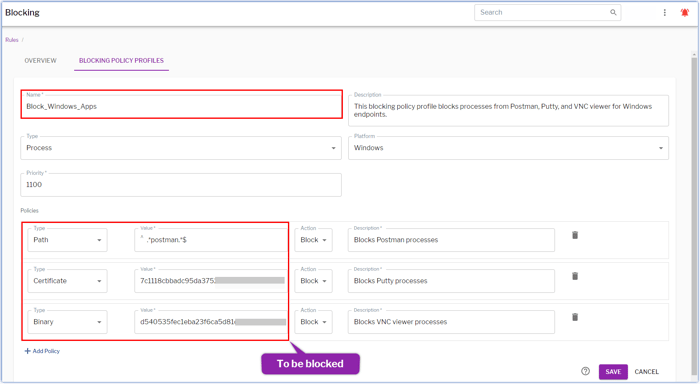Viewport: 700px width, 384px height.
Task: Delete the Postman path policy row
Action: tap(575, 235)
